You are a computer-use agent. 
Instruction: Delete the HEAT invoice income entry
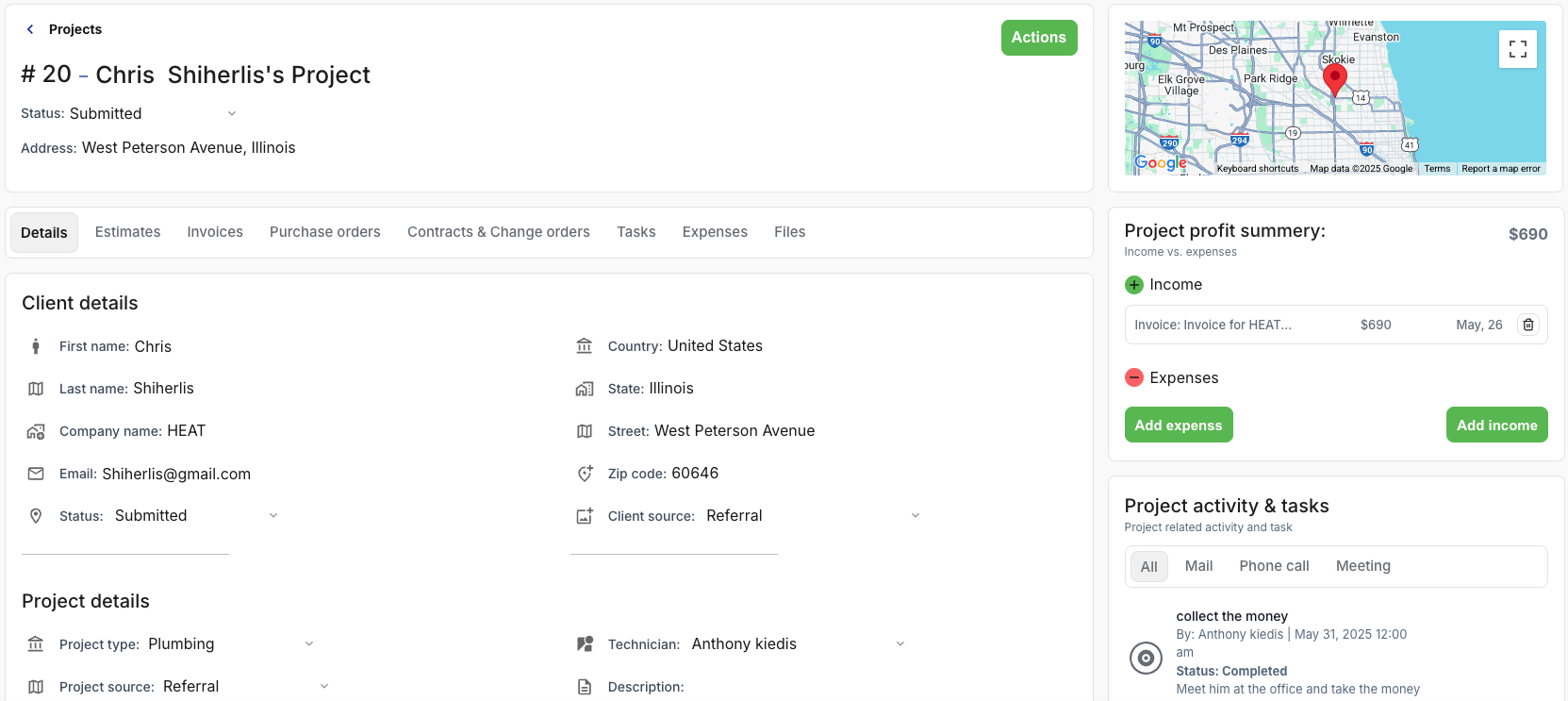coord(1528,325)
